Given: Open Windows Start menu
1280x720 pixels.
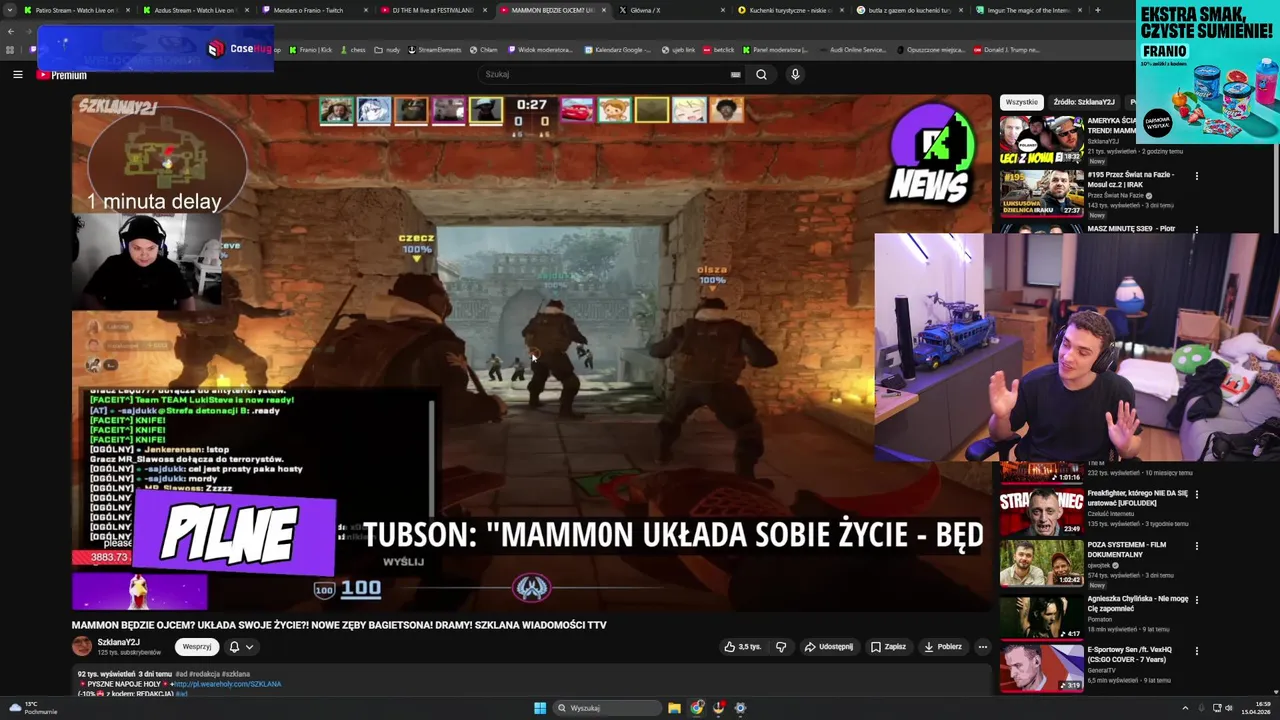Looking at the screenshot, I should 540,708.
